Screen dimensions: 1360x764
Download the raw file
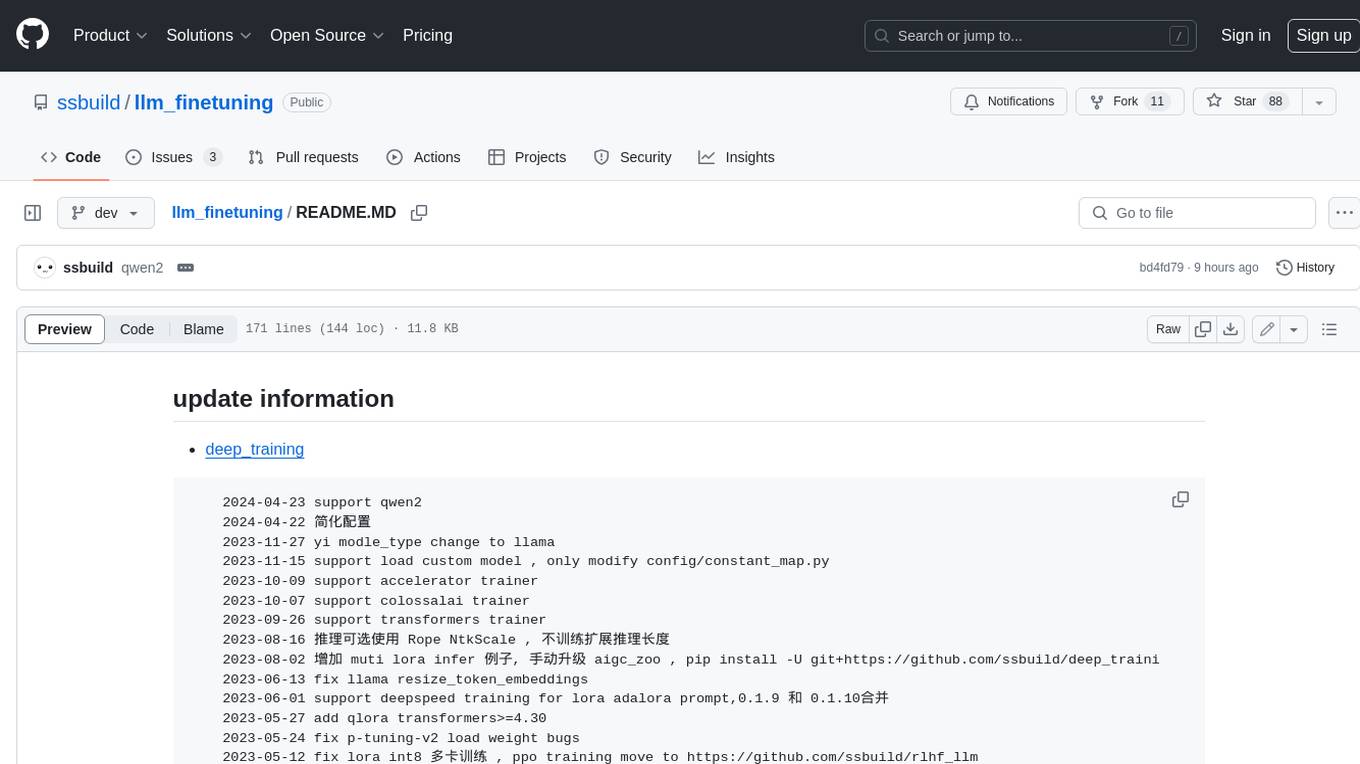click(x=1231, y=329)
